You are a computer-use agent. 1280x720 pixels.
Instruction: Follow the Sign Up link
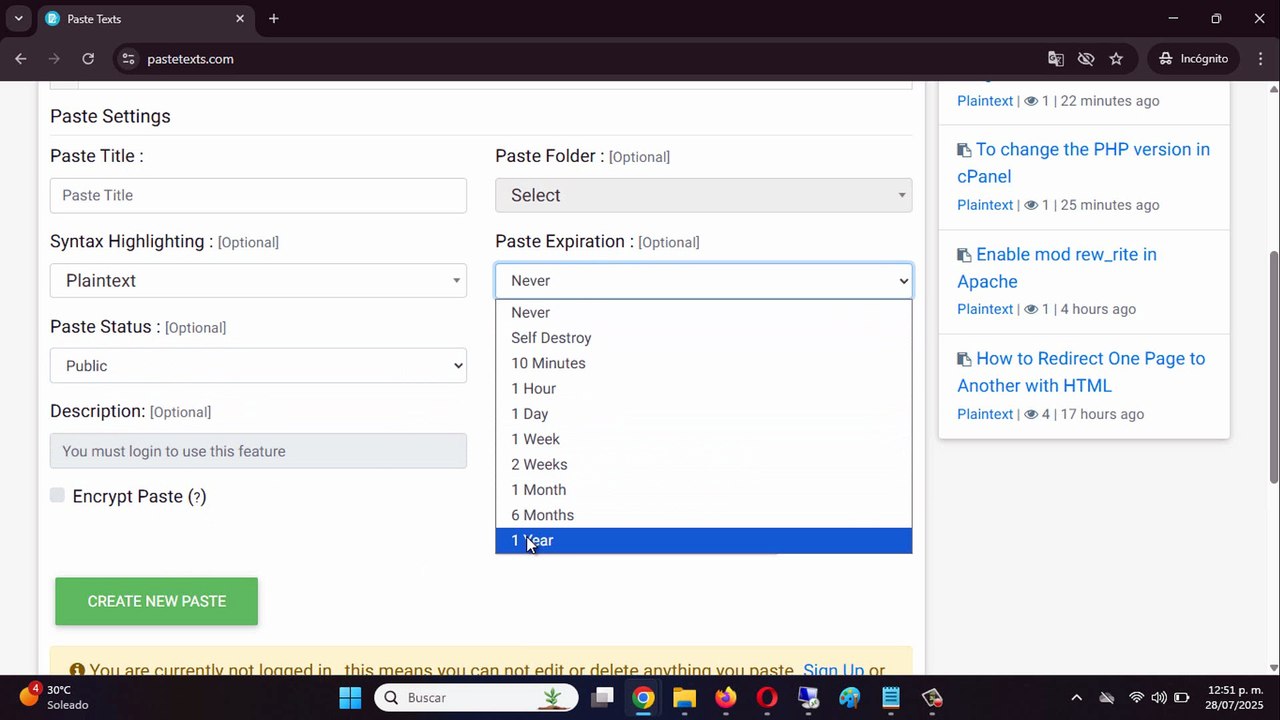tap(833, 670)
